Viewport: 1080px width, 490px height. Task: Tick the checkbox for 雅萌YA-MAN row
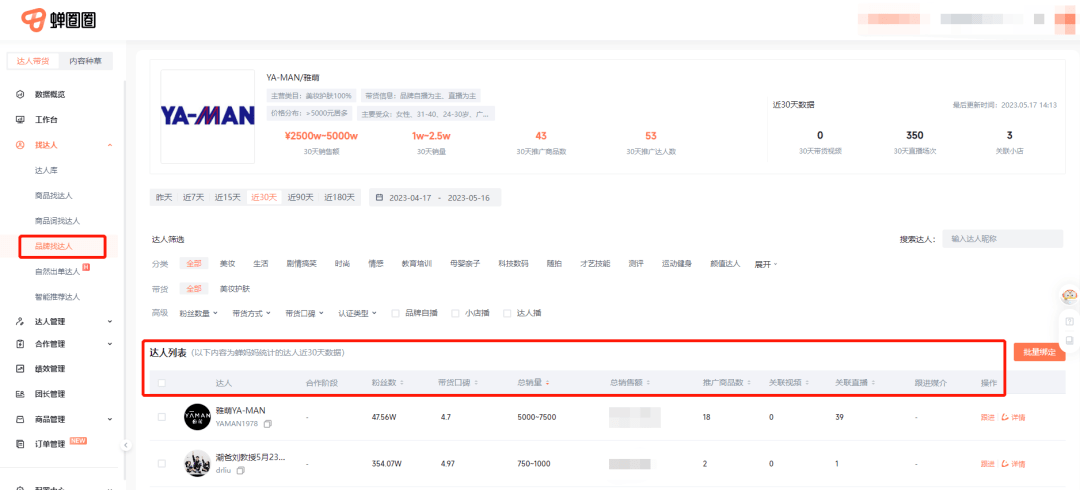[x=162, y=417]
